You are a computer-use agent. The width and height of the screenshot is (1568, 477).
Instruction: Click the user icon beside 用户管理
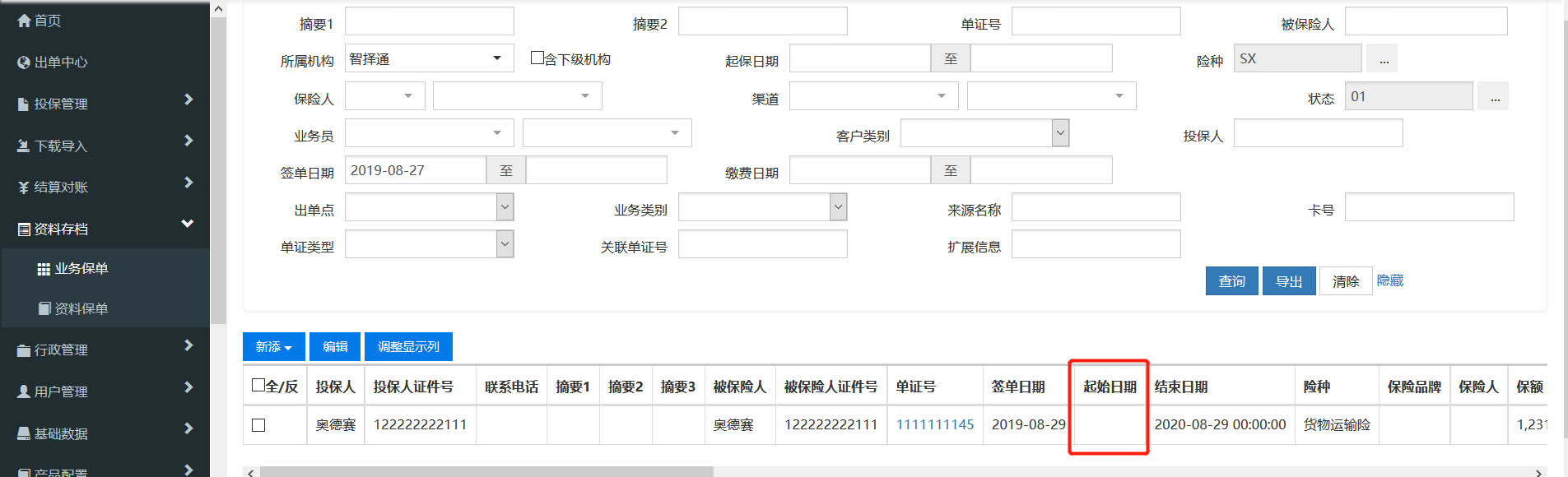point(24,392)
